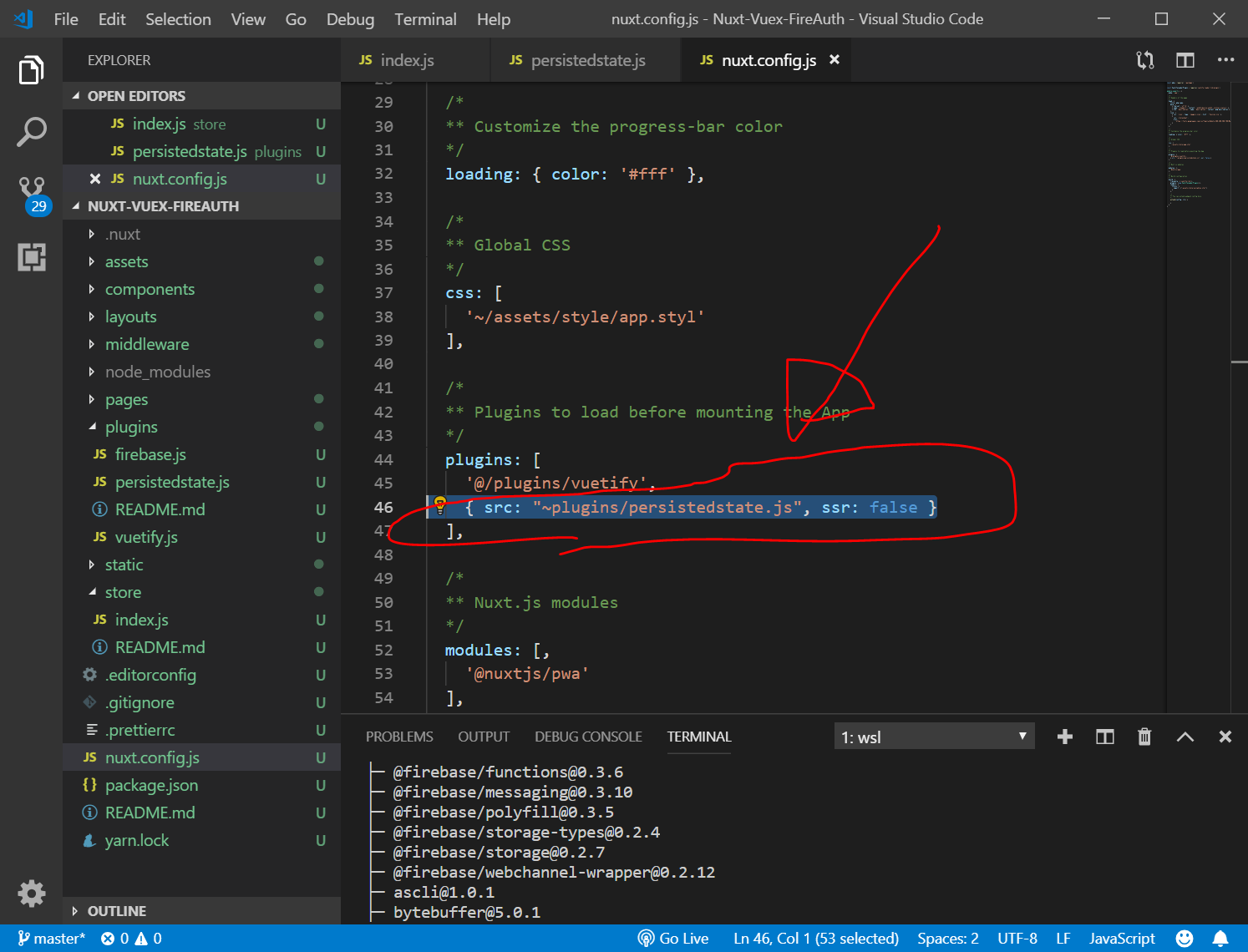Open the Extensions view in activity bar
Screen dimensions: 1248x952
pos(31,257)
